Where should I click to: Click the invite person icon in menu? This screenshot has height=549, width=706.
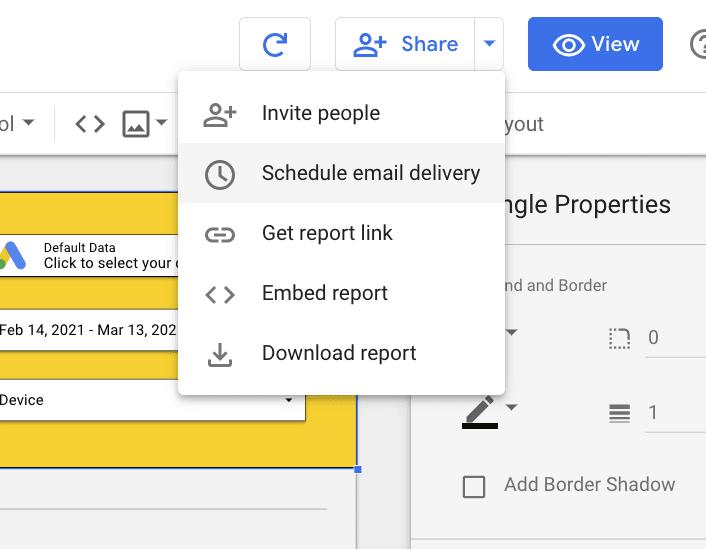click(x=220, y=115)
